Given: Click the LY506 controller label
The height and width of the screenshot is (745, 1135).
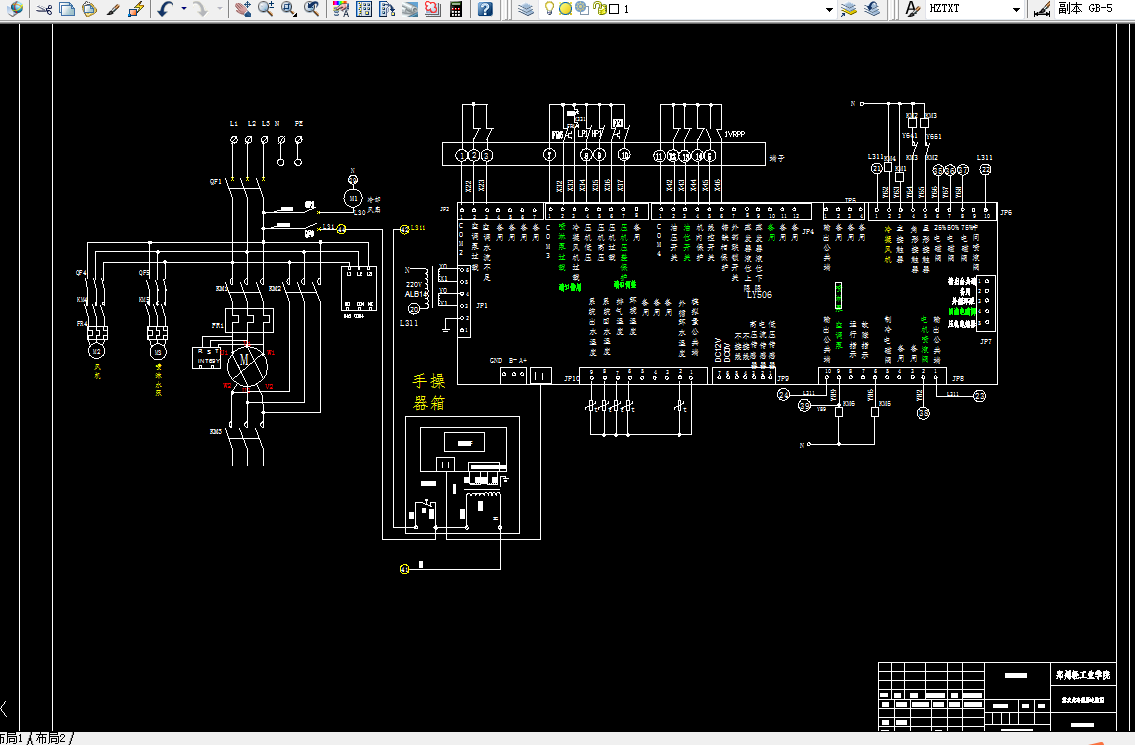Looking at the screenshot, I should click(x=759, y=295).
